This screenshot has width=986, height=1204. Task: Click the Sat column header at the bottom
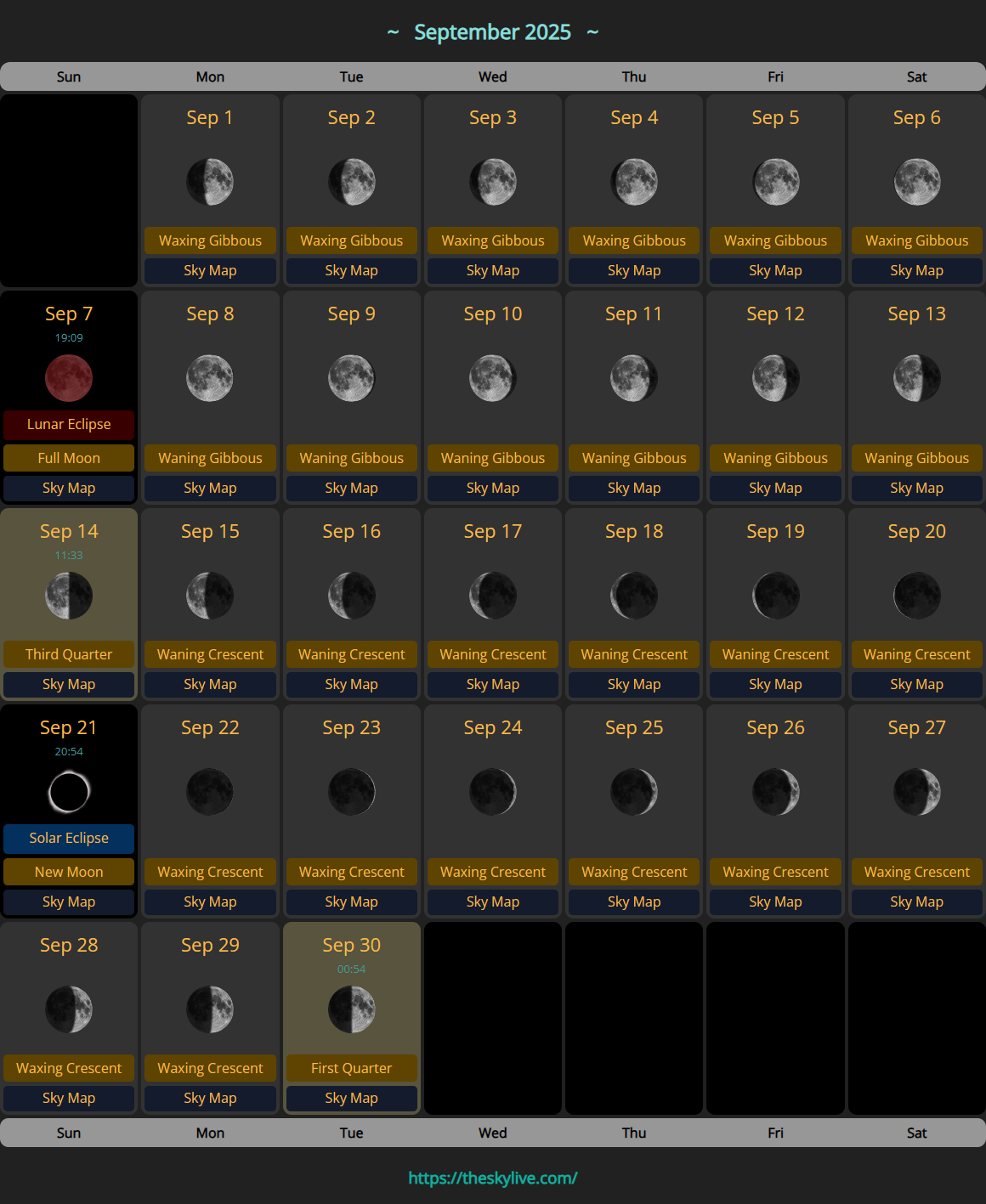coord(916,1133)
